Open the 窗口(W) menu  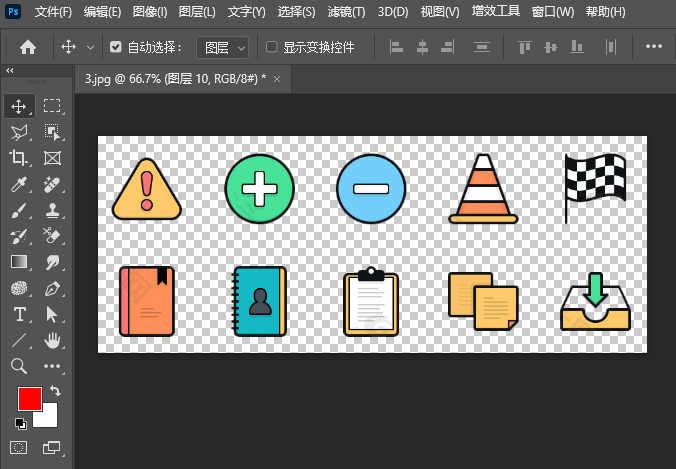click(553, 12)
